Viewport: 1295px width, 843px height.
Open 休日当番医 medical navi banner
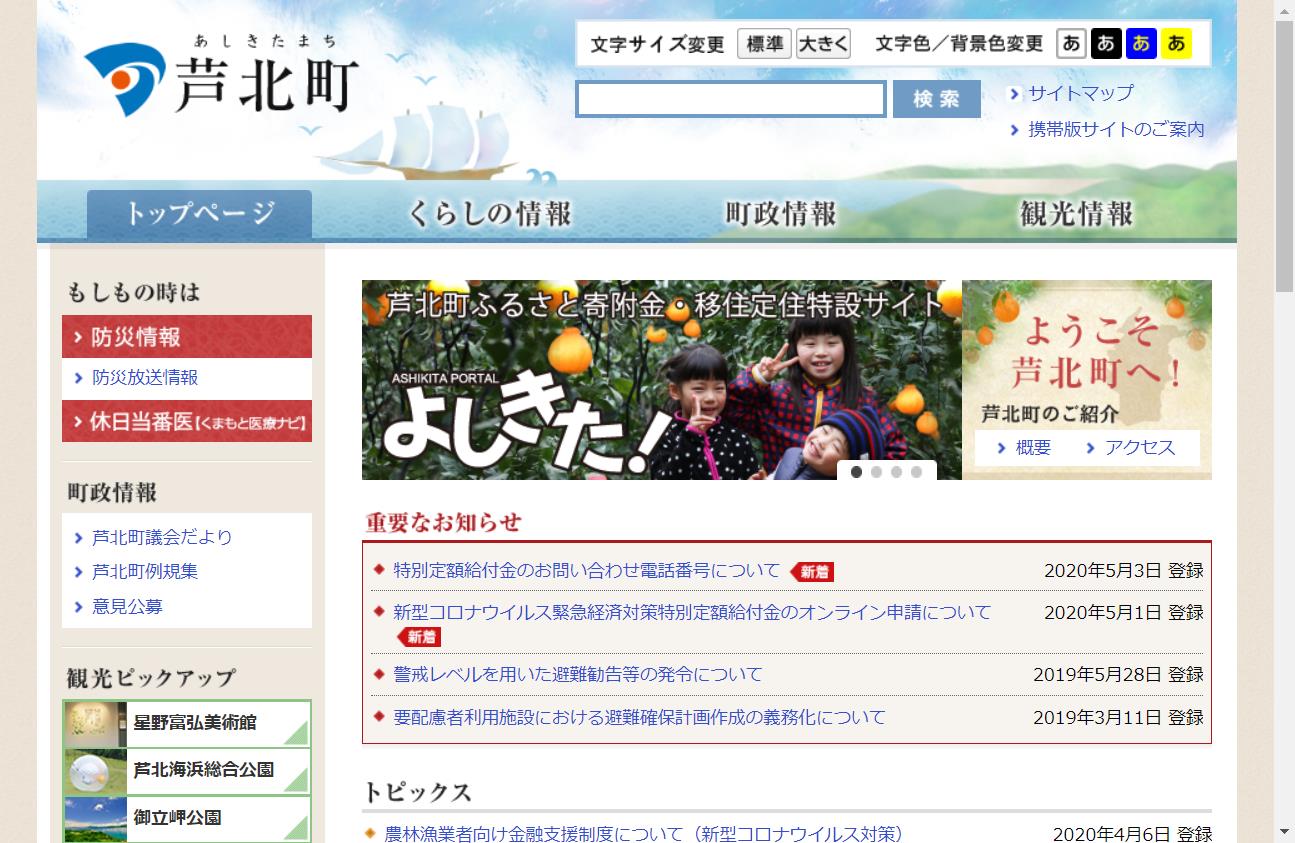187,421
